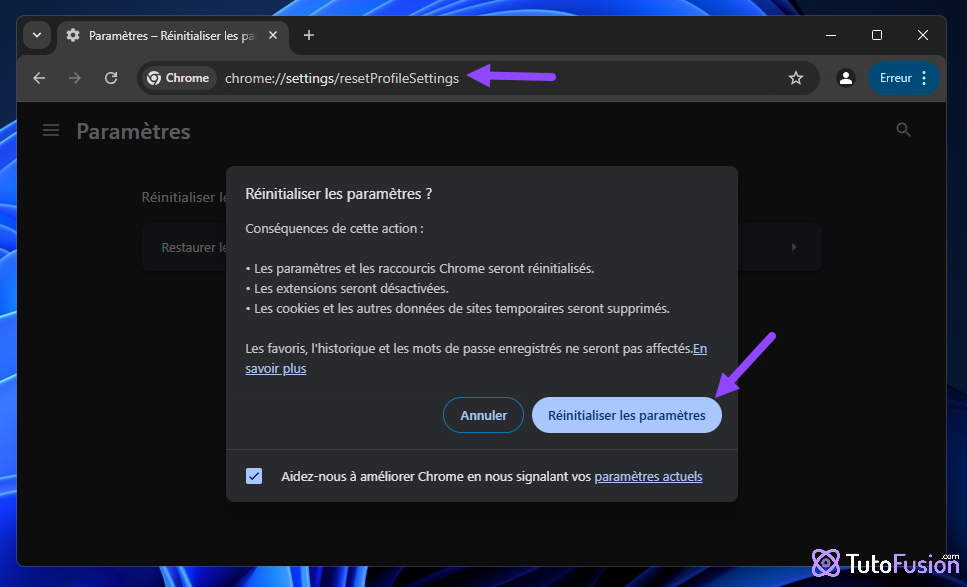Image resolution: width=967 pixels, height=587 pixels.
Task: Click the Chrome site info chip
Action: [179, 78]
